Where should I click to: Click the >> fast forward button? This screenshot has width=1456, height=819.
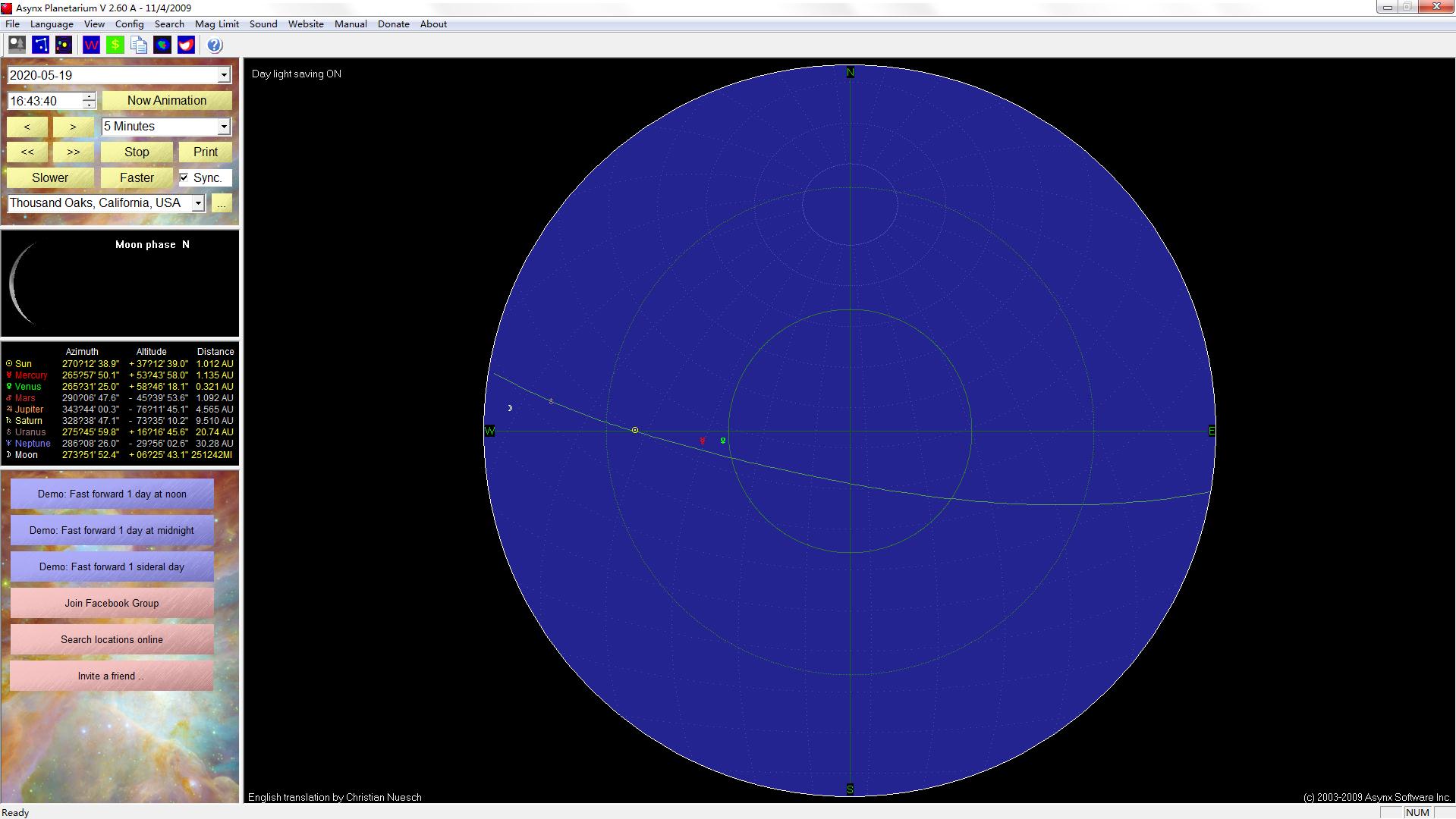point(73,152)
